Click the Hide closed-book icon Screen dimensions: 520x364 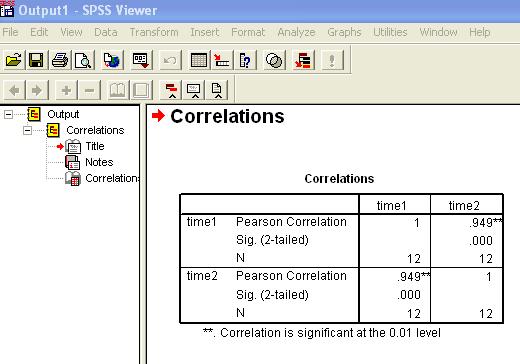(x=141, y=90)
